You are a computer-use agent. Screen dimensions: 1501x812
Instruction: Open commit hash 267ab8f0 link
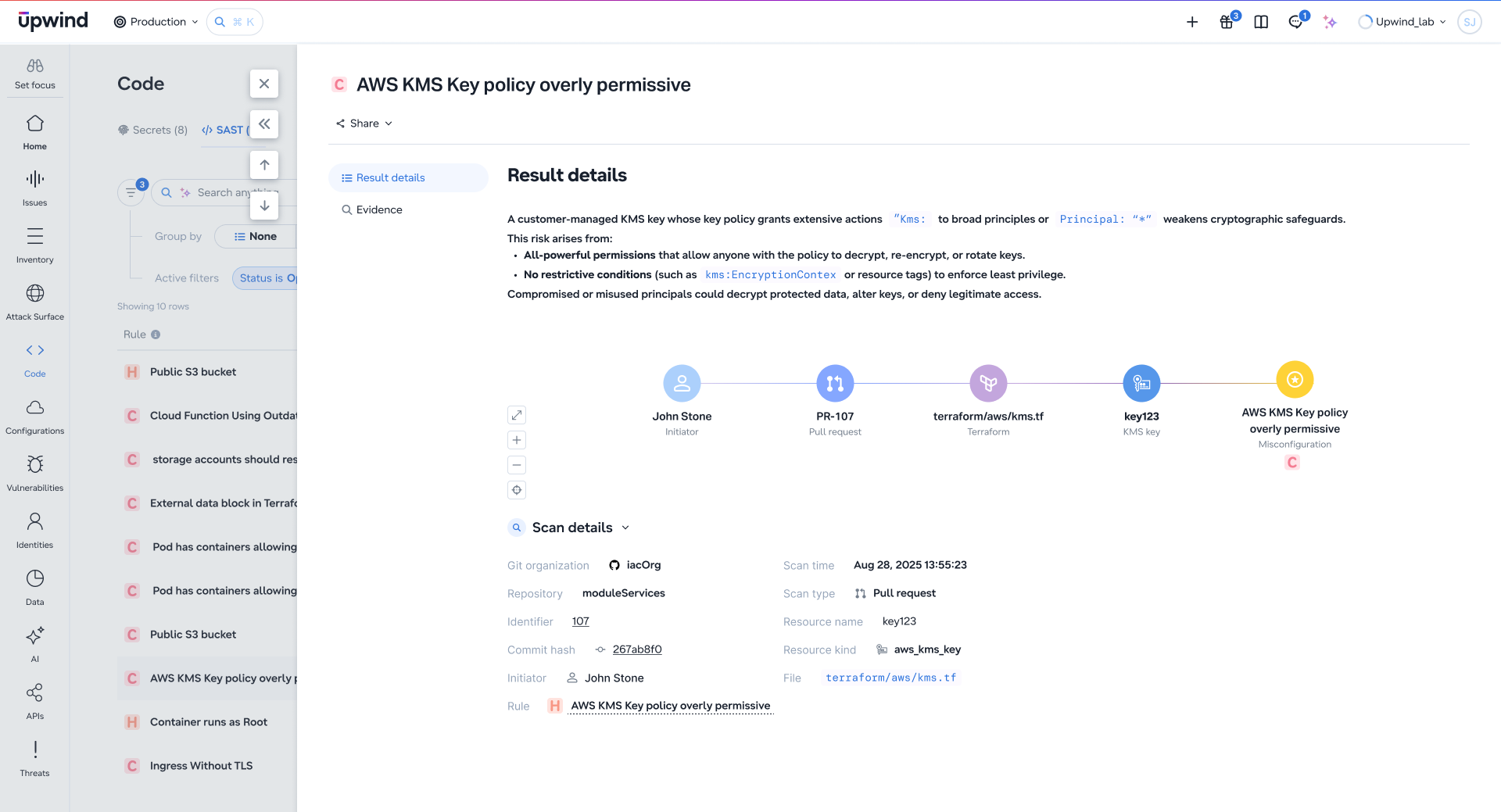click(x=637, y=649)
